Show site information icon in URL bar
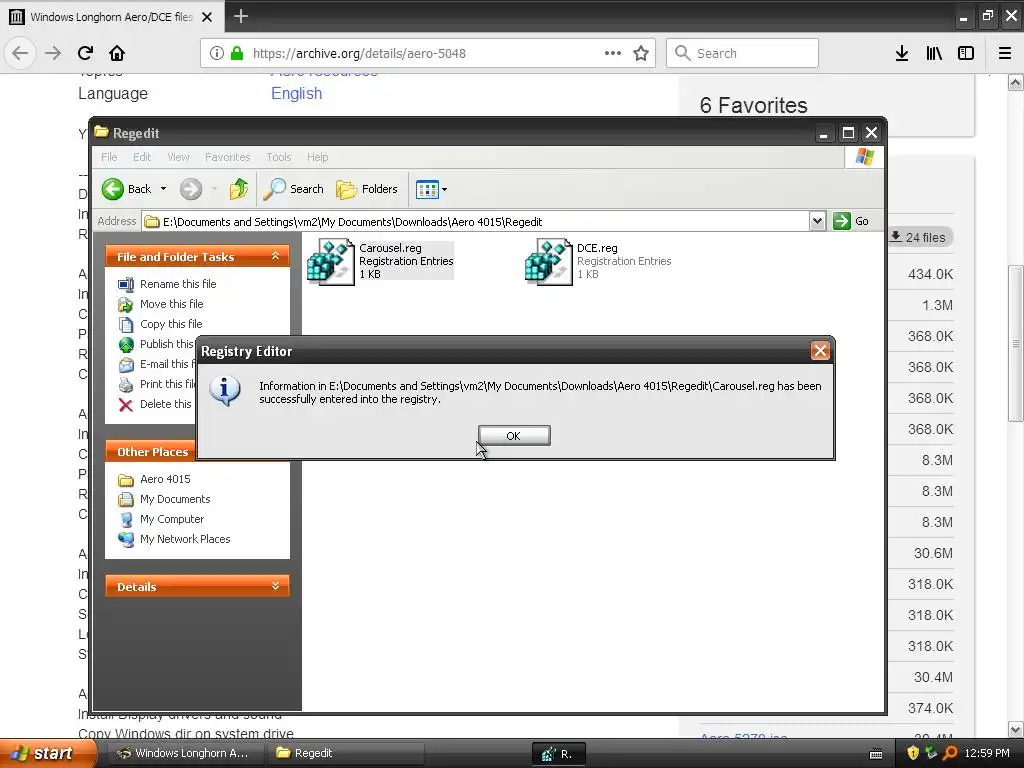Screen dimensions: 1024x768 (217, 53)
